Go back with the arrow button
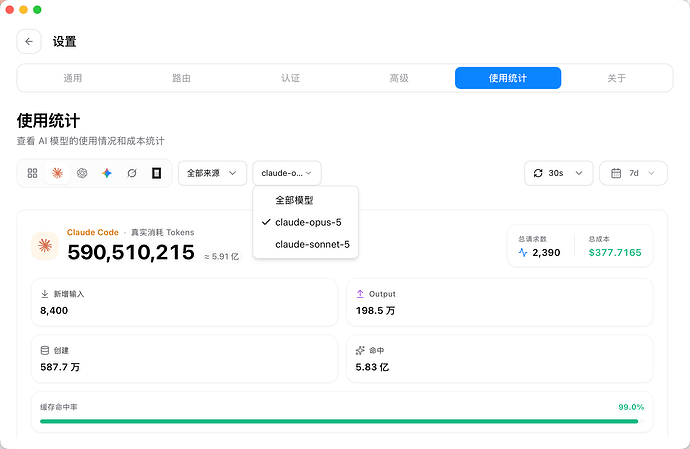This screenshot has width=690, height=449. click(x=29, y=41)
